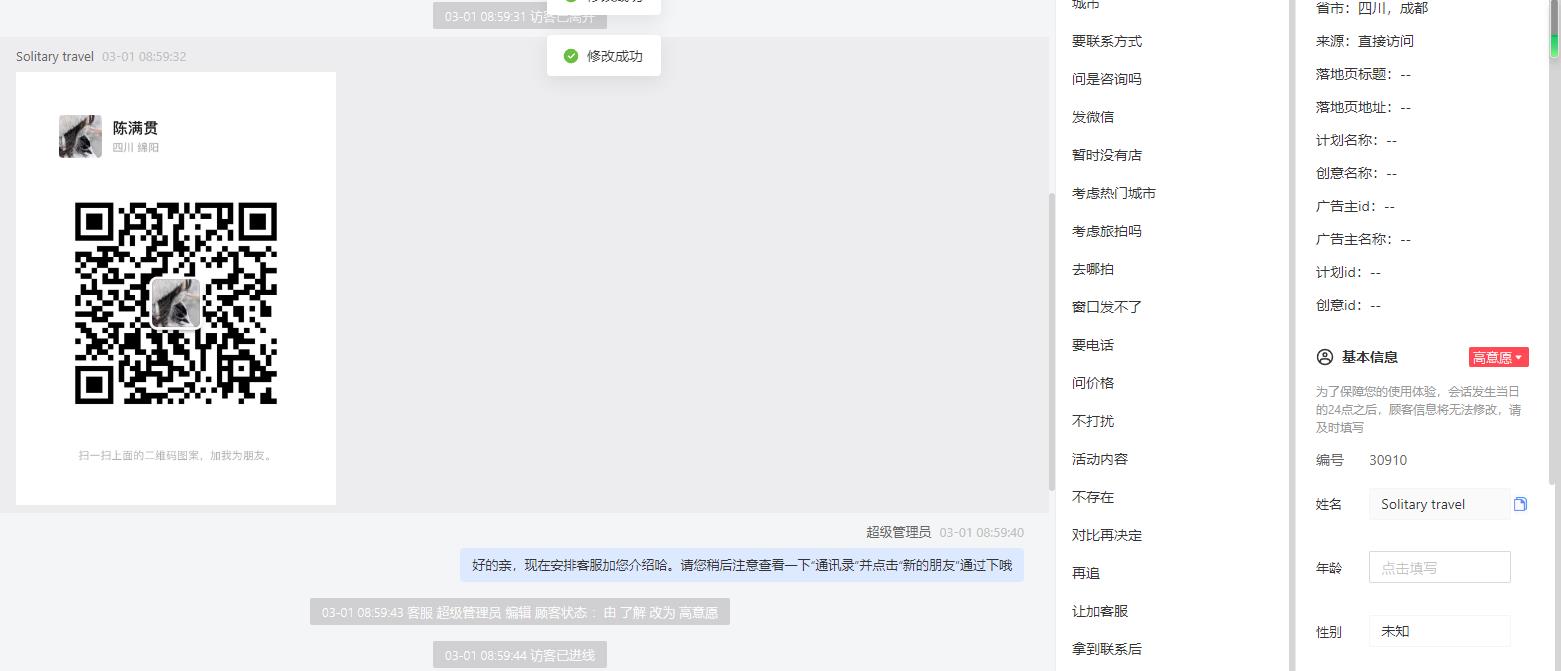Click the 去哪拍 quick reply
This screenshot has height=671, width=1561.
1093,269
